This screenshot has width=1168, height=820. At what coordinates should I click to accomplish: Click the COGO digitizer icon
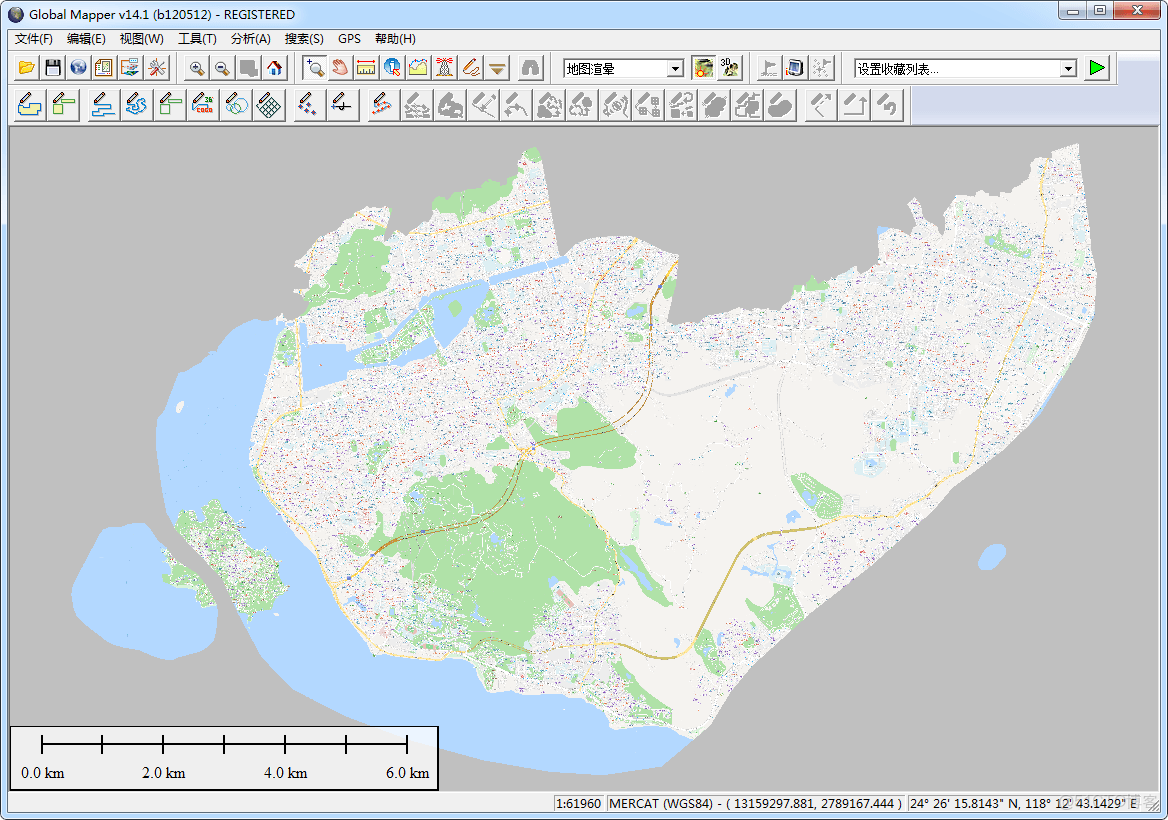tap(204, 105)
